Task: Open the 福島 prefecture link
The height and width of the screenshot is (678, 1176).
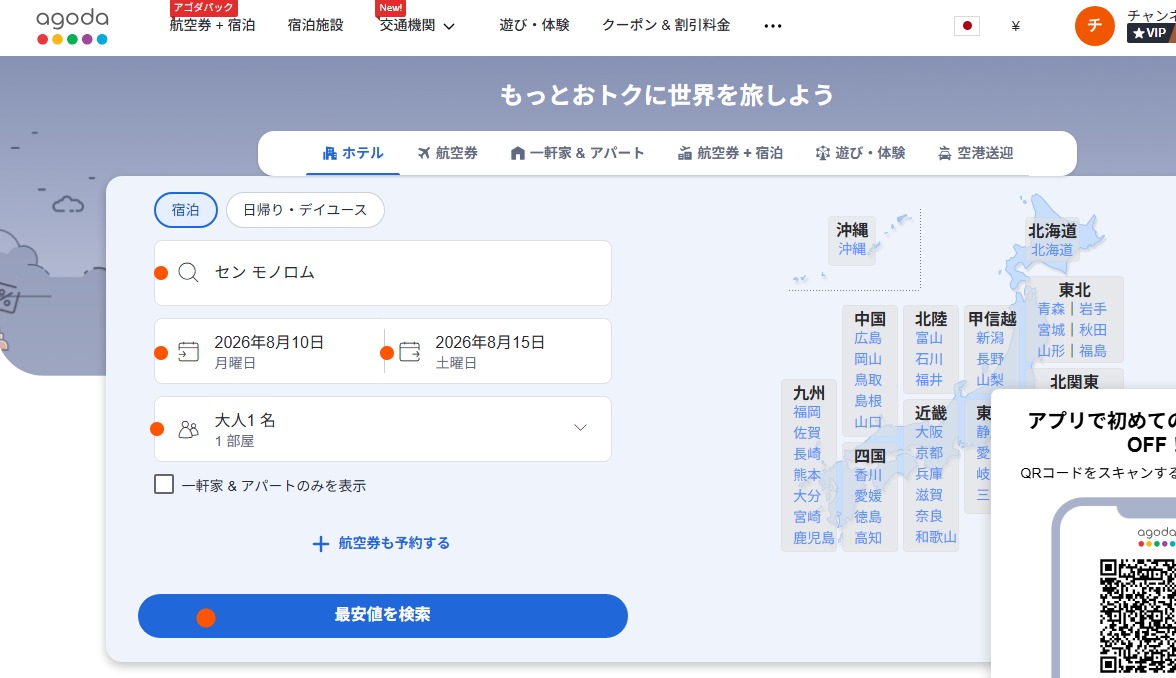Action: coord(1093,351)
